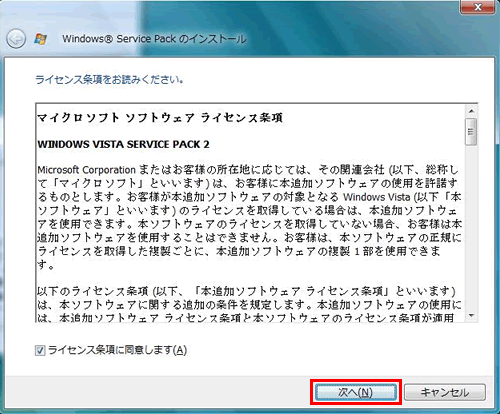Click the キャンセル button
Viewport: 500px width, 414px height.
[x=445, y=392]
